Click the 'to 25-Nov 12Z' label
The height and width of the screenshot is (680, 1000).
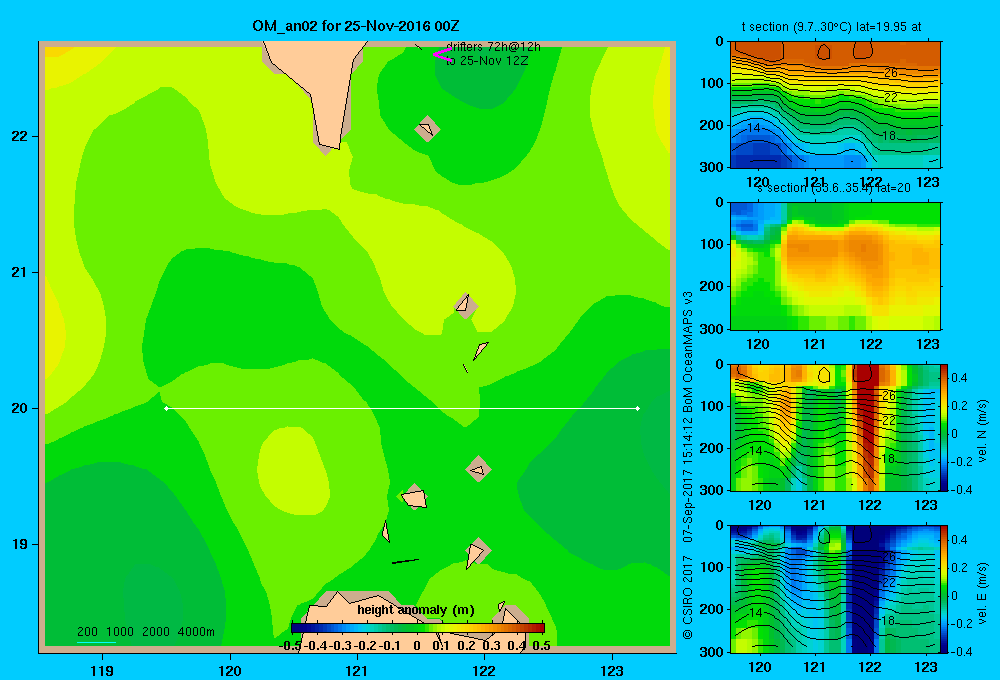coord(487,61)
